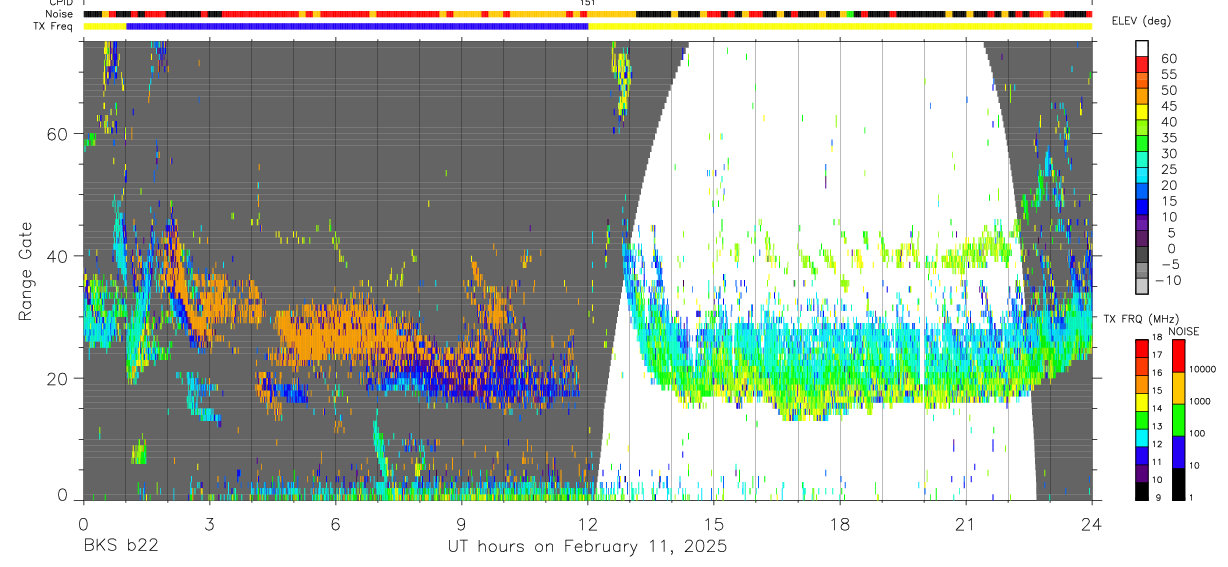Pick the blue swatch of the NOISE colorbar

[1178, 452]
